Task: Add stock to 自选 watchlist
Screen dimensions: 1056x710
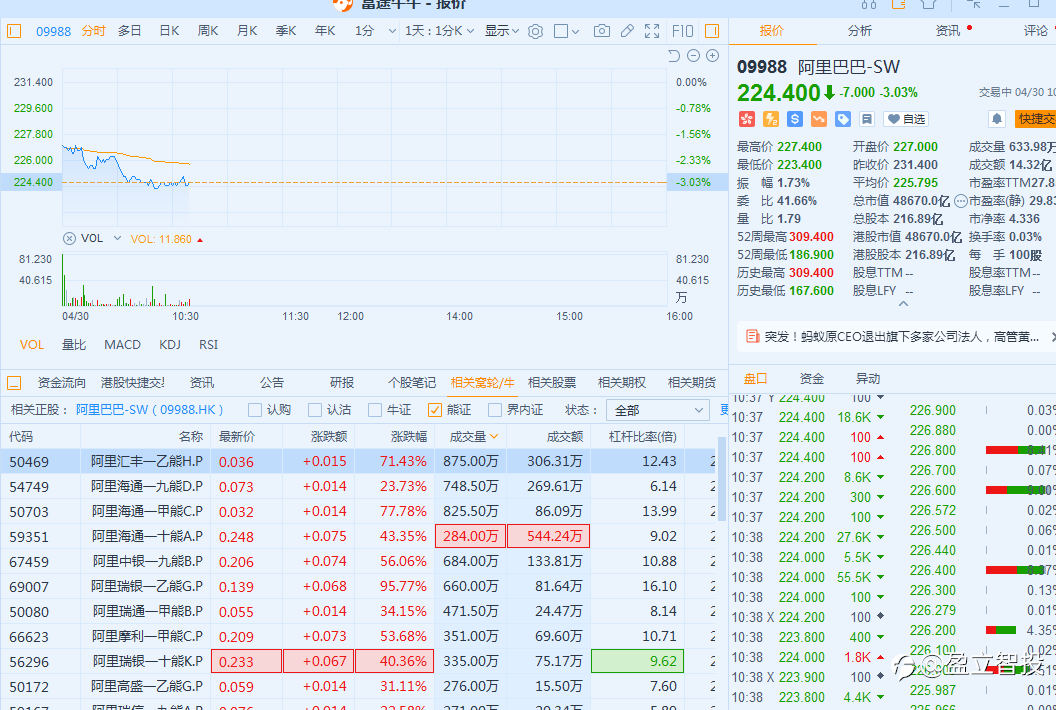Action: (x=906, y=119)
